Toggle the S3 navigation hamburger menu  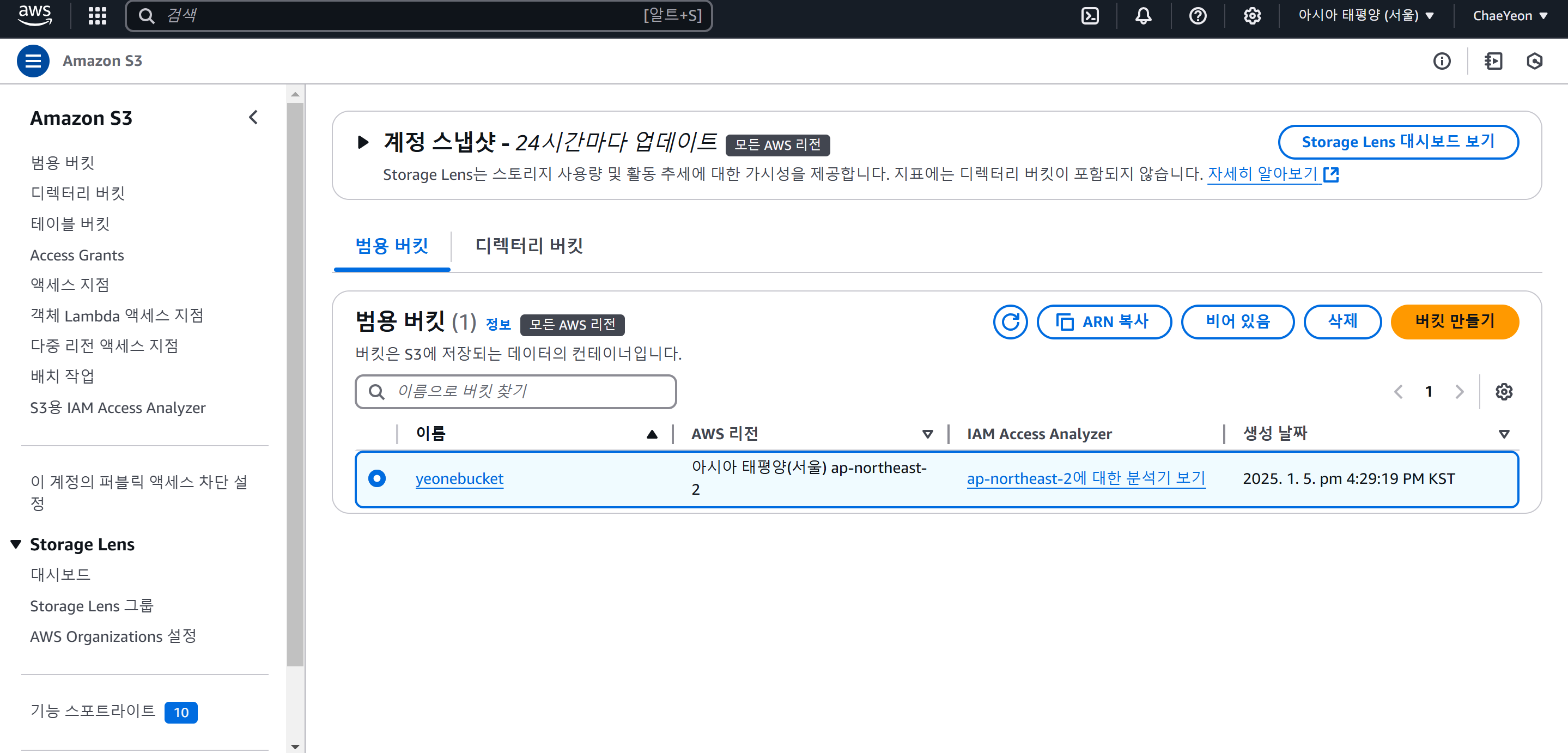pyautogui.click(x=33, y=61)
